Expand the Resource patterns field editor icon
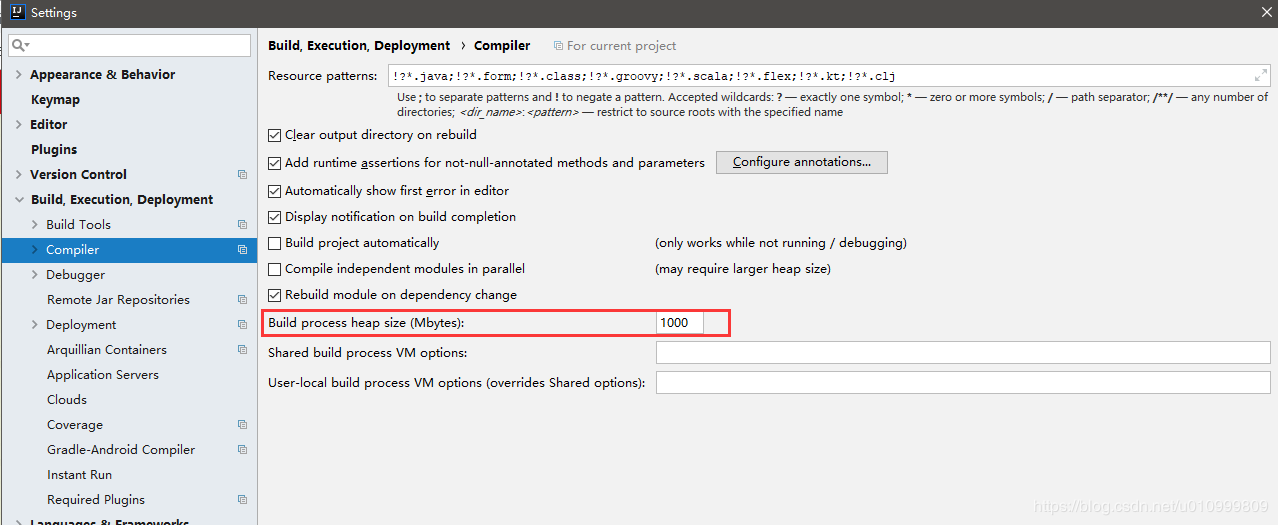1278x525 pixels. [x=1260, y=76]
